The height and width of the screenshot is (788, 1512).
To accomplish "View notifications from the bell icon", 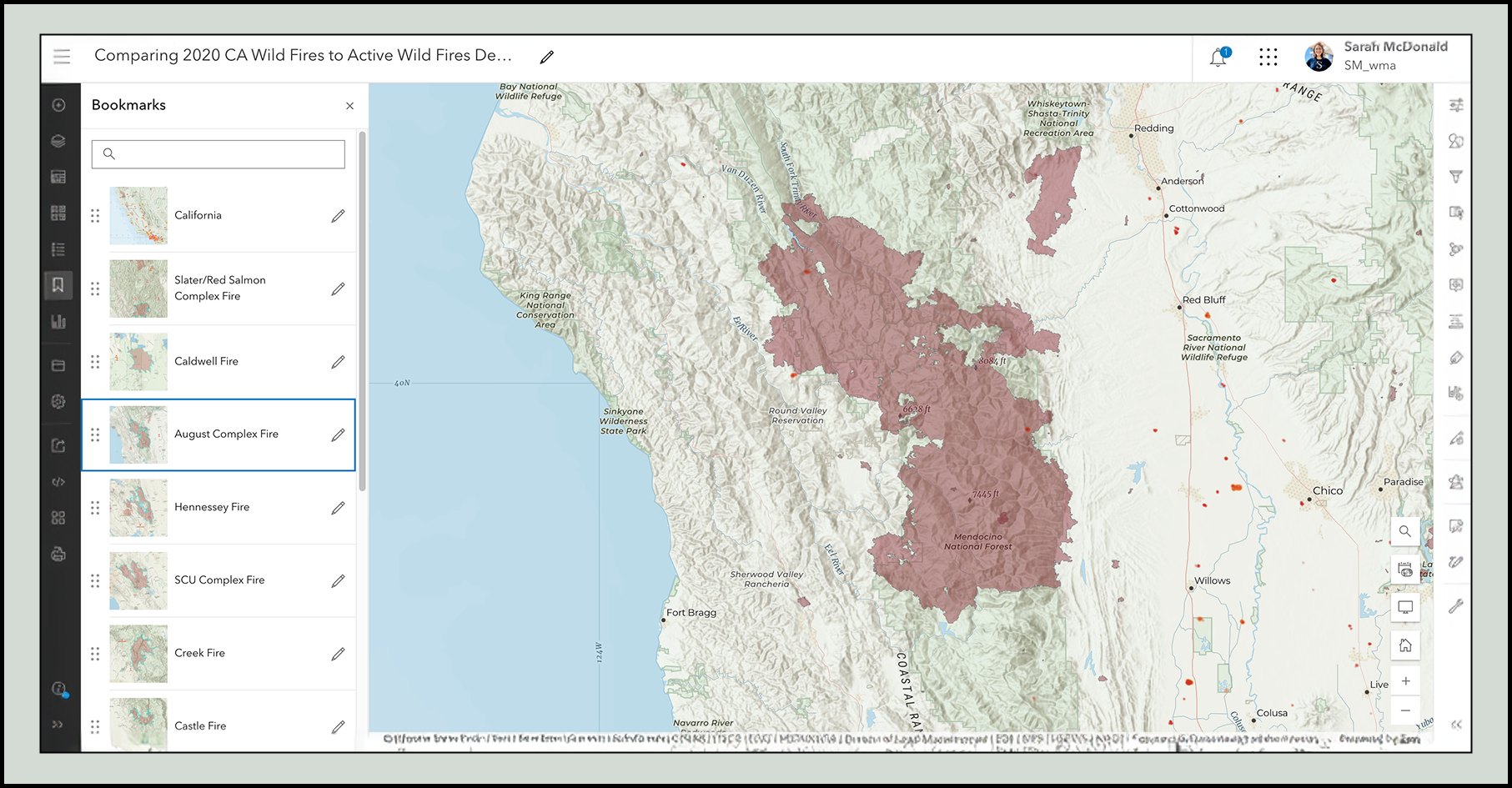I will coord(1218,55).
